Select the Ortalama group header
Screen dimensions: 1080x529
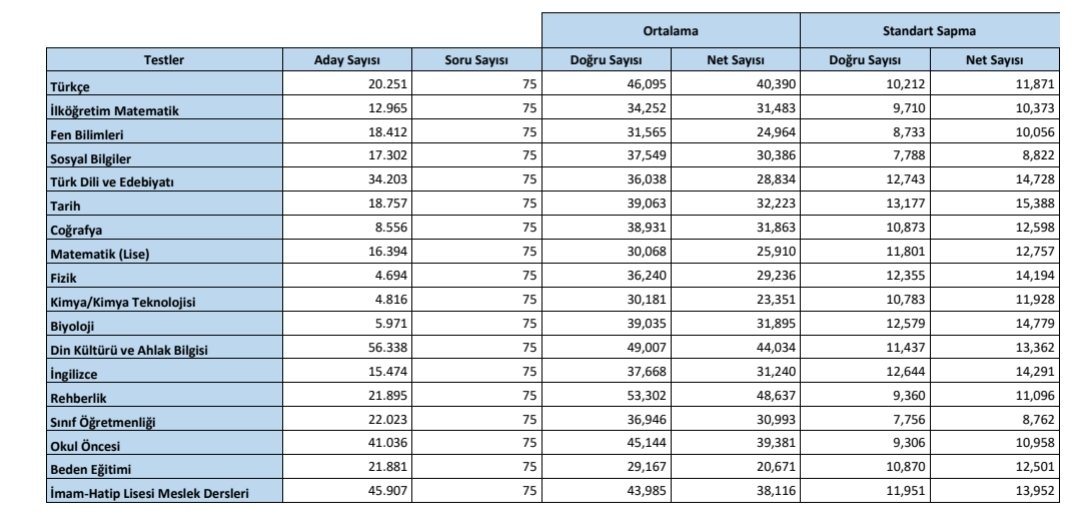click(x=670, y=30)
